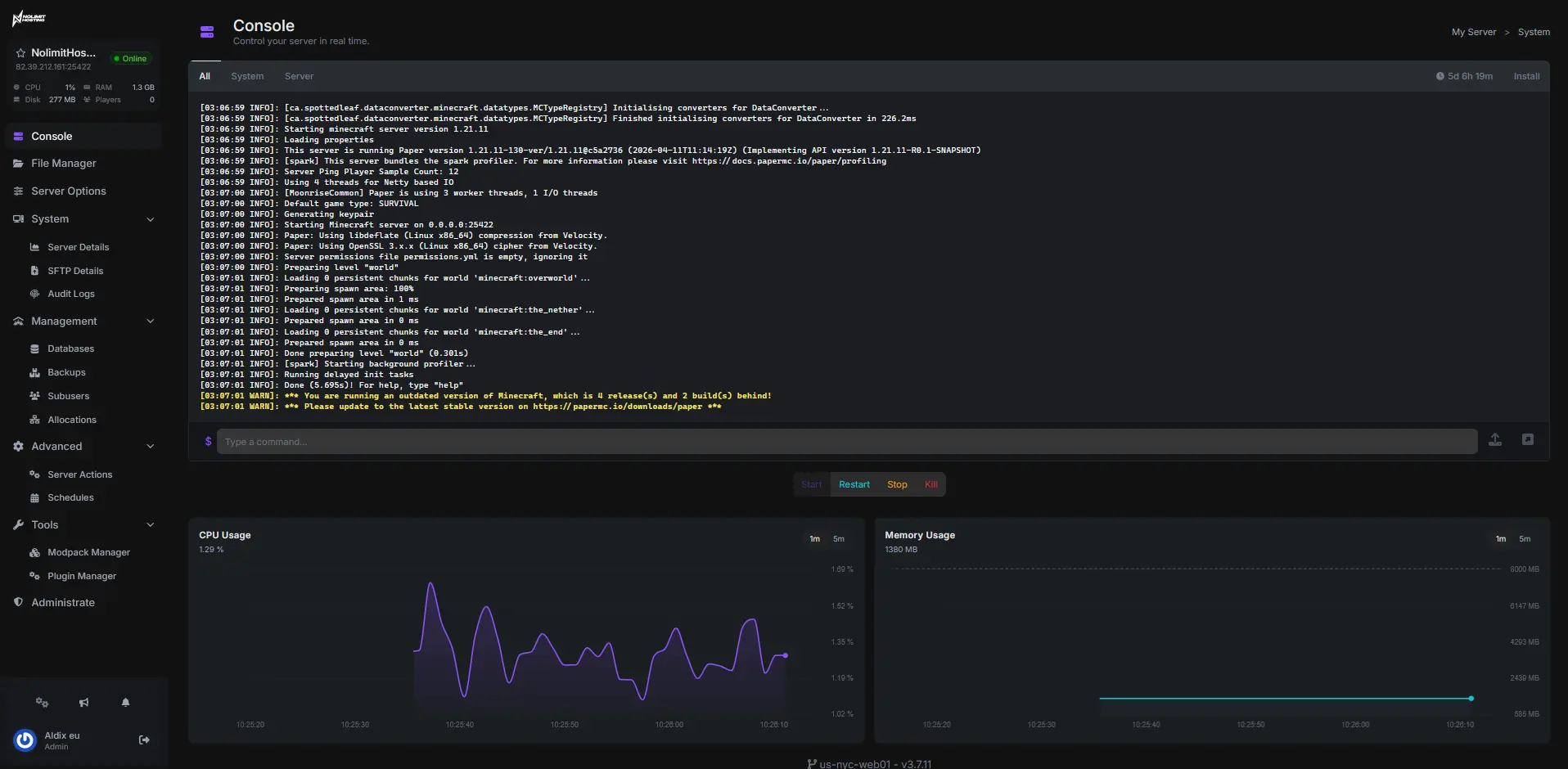Switch to the All console tab
This screenshot has height=769, width=1568.
(x=205, y=76)
